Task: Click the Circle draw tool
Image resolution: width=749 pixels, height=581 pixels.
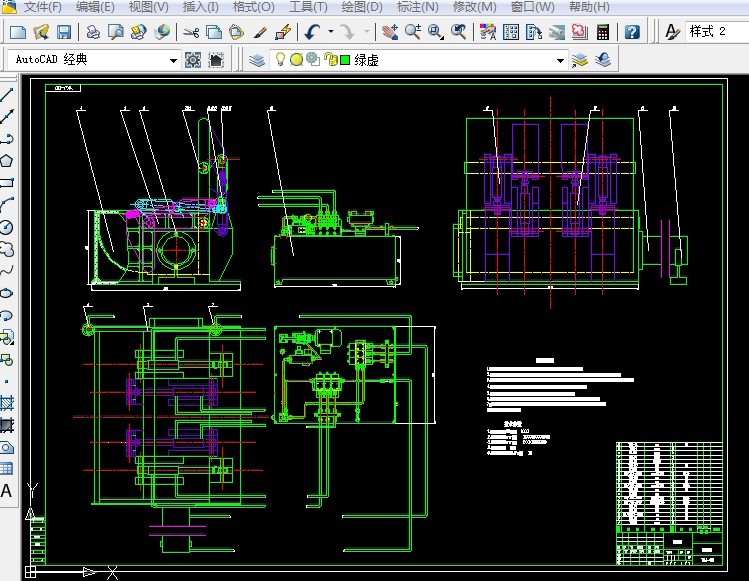Action: (x=7, y=226)
